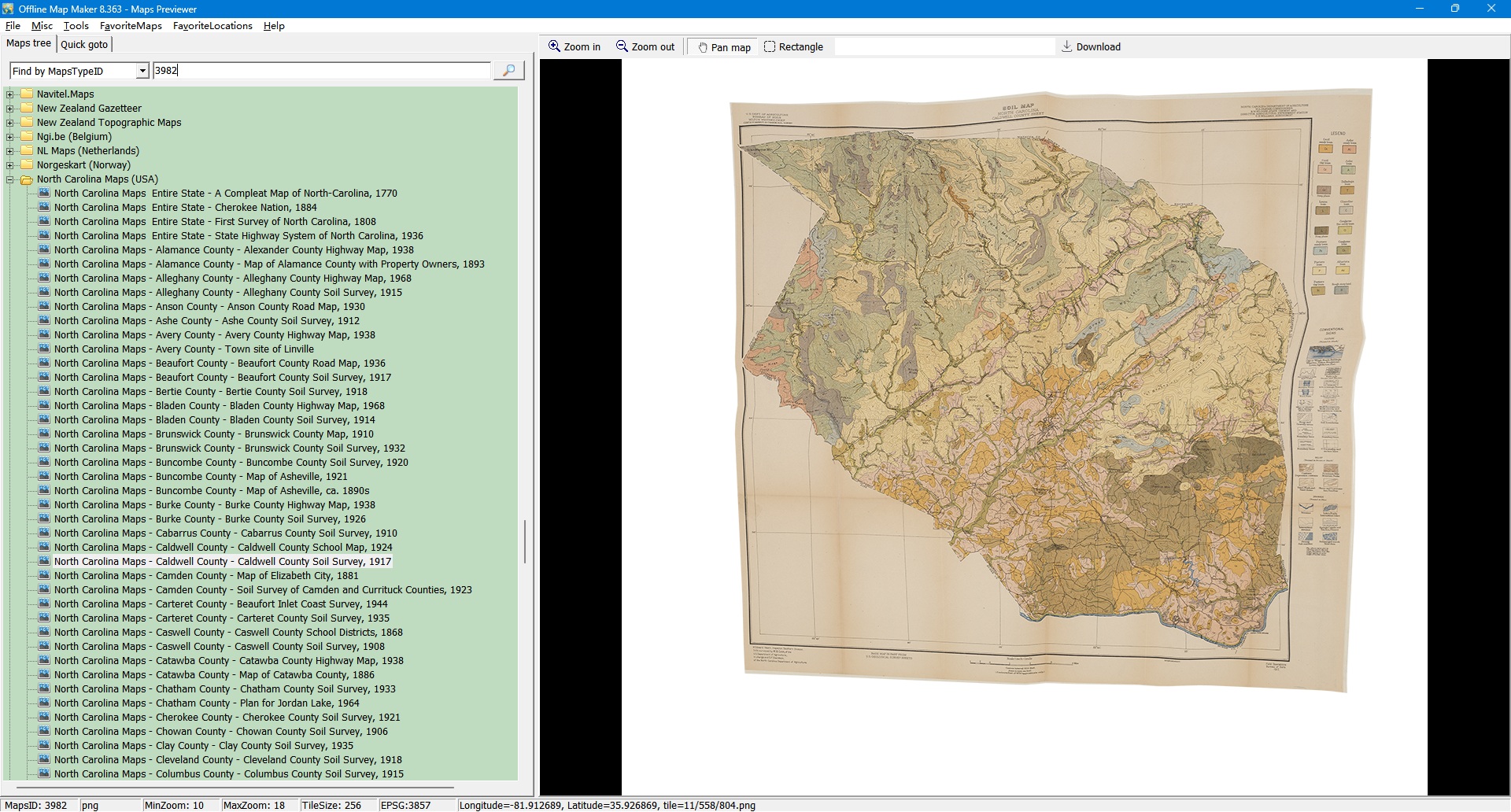Click the Norgeskart (Norway) folder icon
Image resolution: width=1511 pixels, height=812 pixels.
point(27,165)
